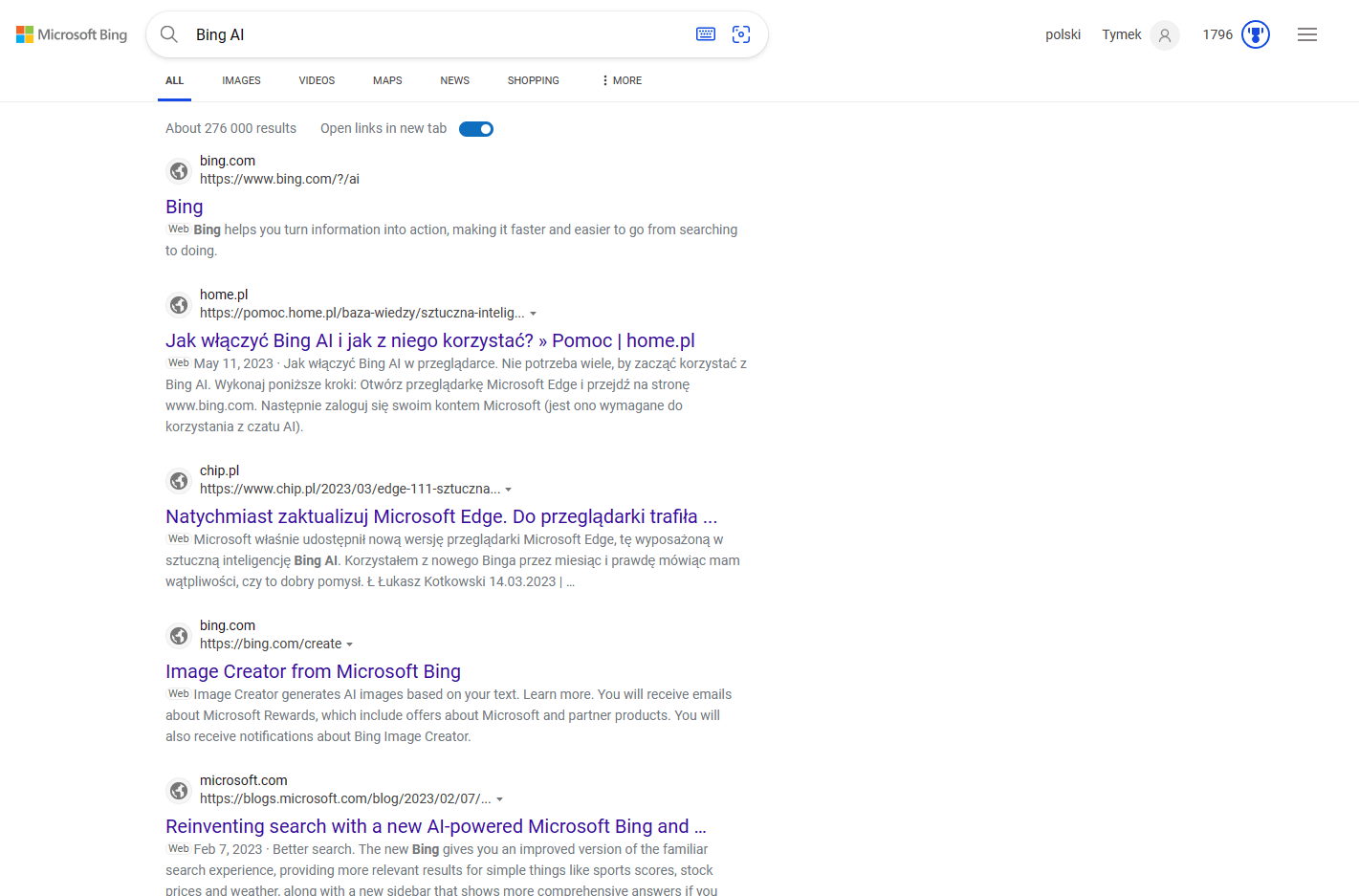Screen dimensions: 1359x896
Task: Switch to the News tab
Action: pyautogui.click(x=454, y=80)
